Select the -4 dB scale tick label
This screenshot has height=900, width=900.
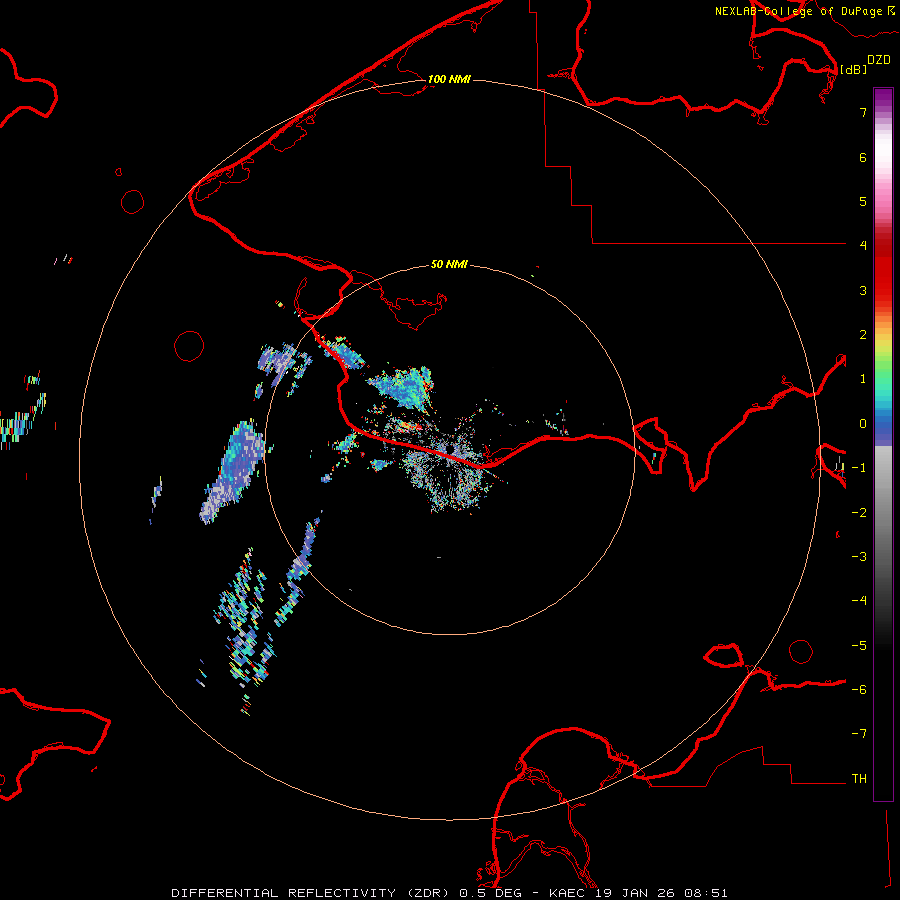pos(859,601)
